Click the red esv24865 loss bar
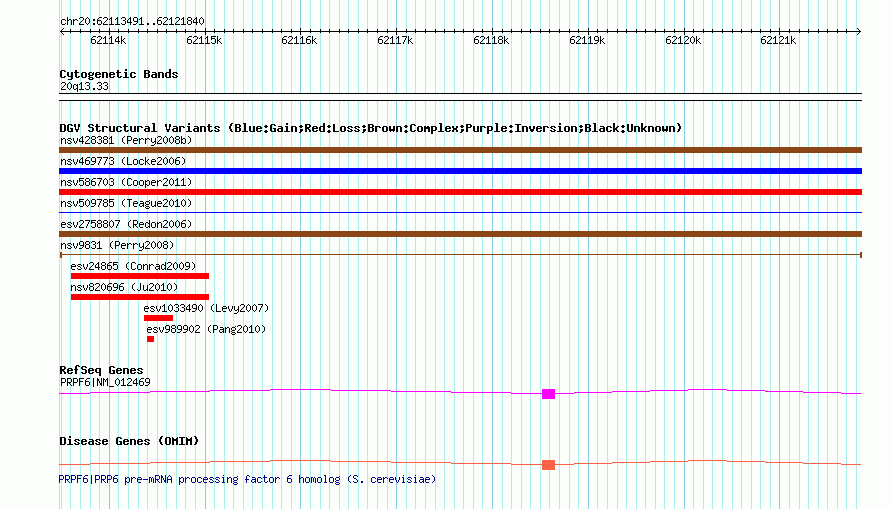The image size is (890, 509). (x=140, y=276)
